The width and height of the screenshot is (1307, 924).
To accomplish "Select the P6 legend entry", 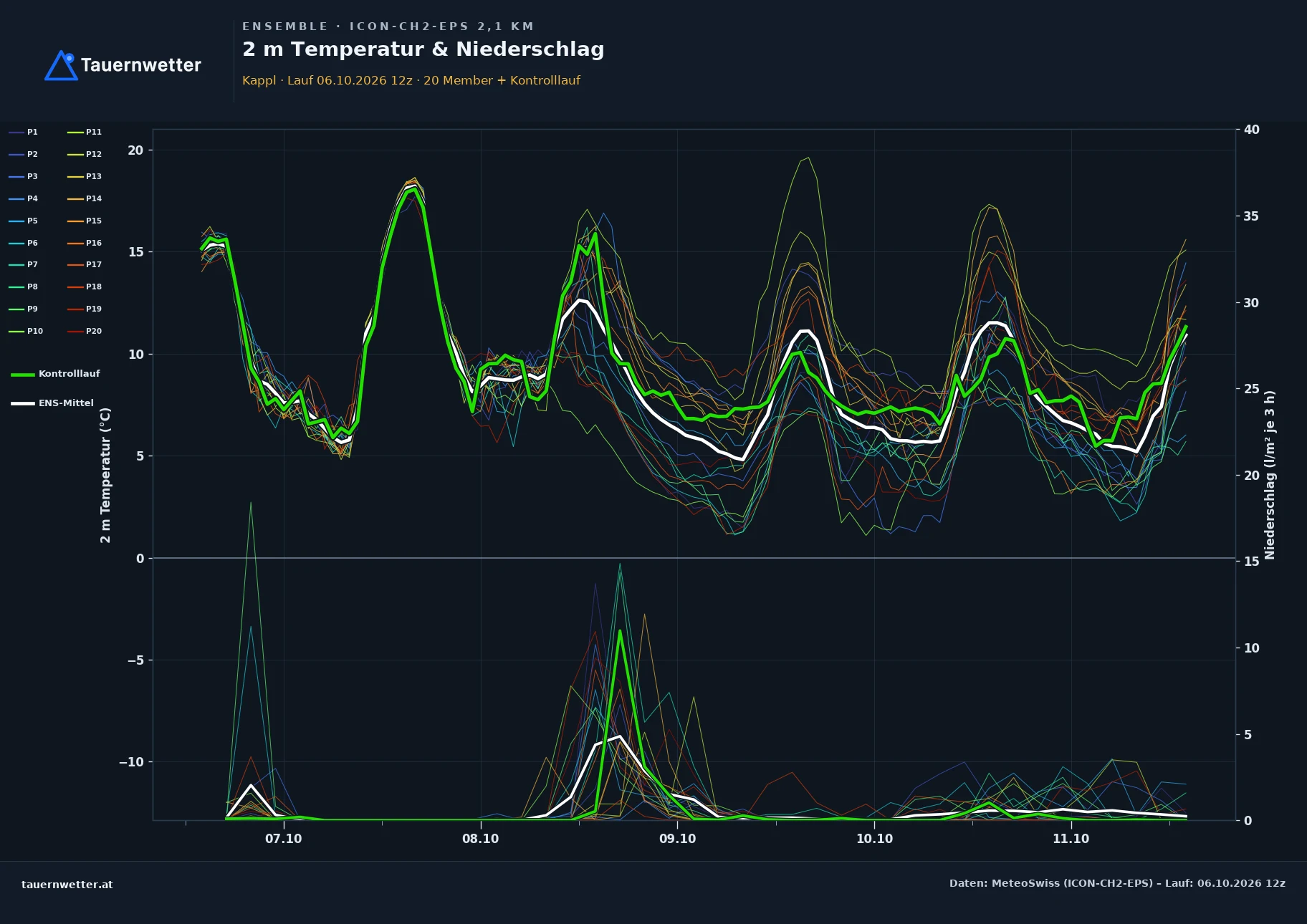I will click(24, 243).
